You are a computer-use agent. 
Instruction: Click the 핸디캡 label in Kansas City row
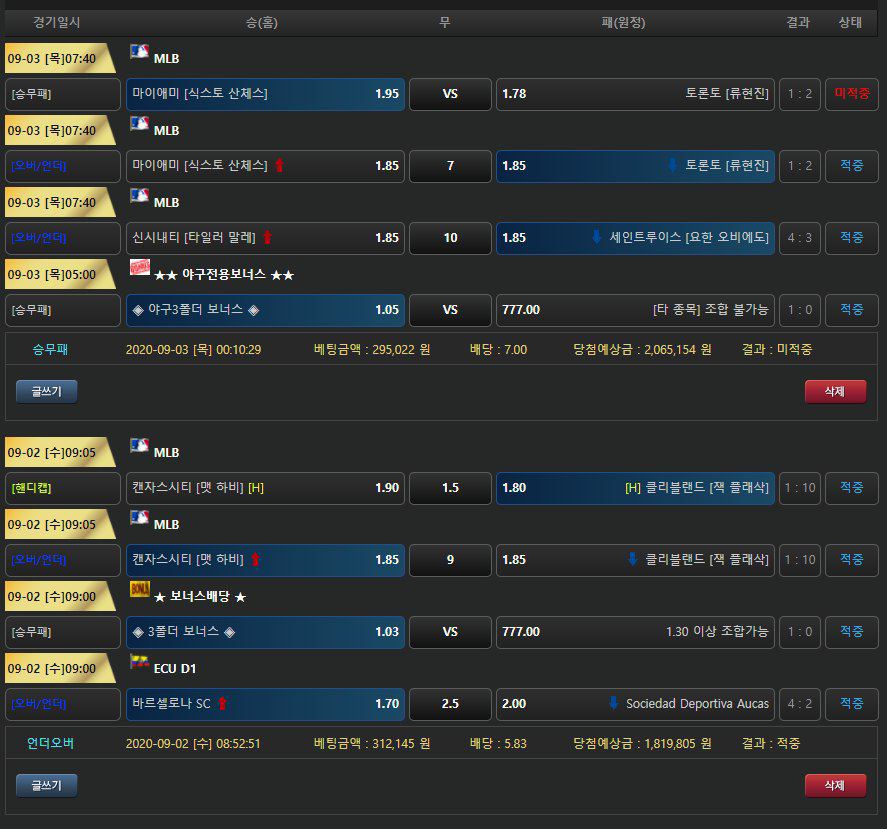point(33,488)
